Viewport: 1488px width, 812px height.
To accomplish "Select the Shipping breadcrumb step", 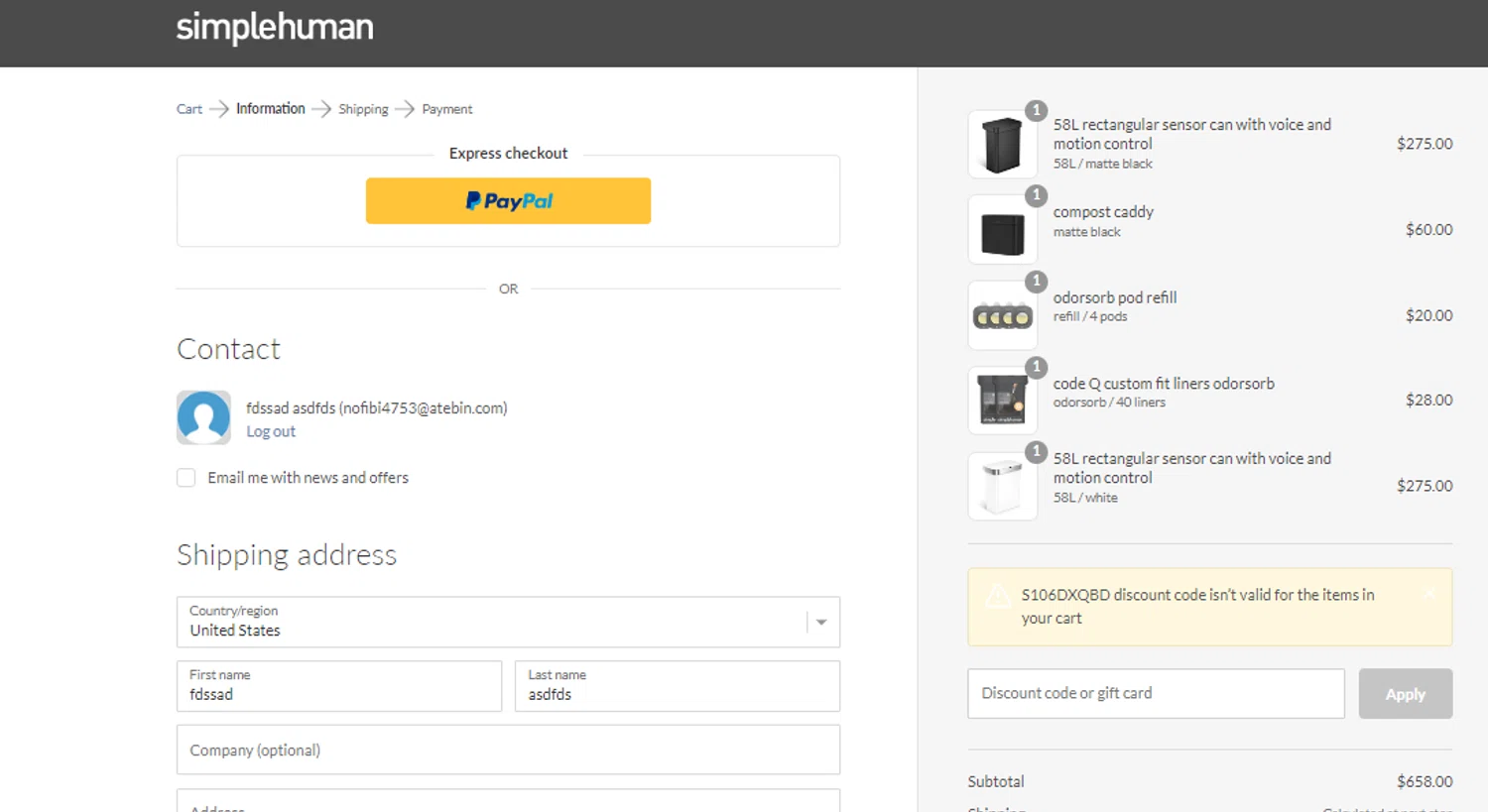I will click(363, 109).
